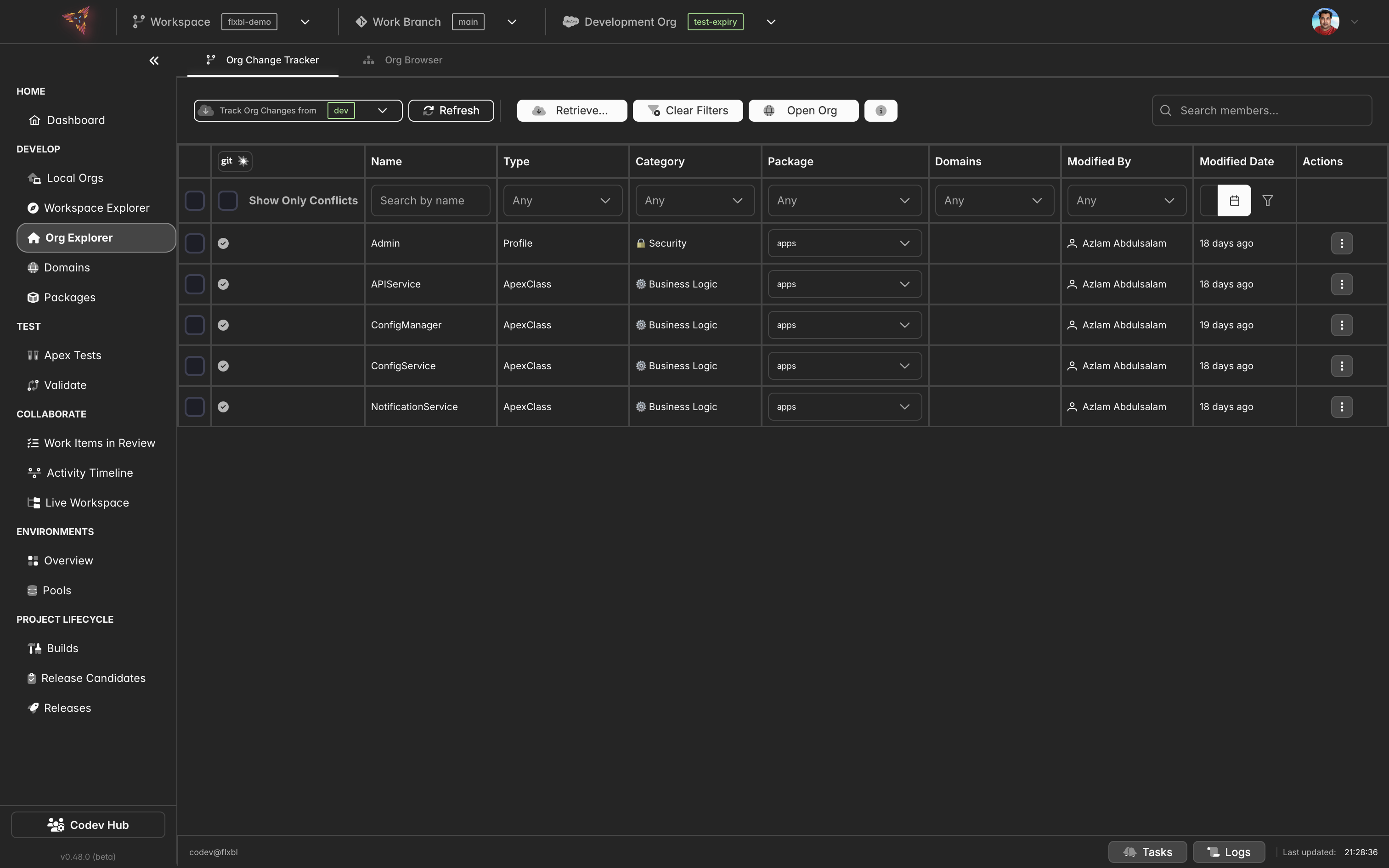Select the Admin row checkbox
The width and height of the screenshot is (1389, 868).
(195, 243)
